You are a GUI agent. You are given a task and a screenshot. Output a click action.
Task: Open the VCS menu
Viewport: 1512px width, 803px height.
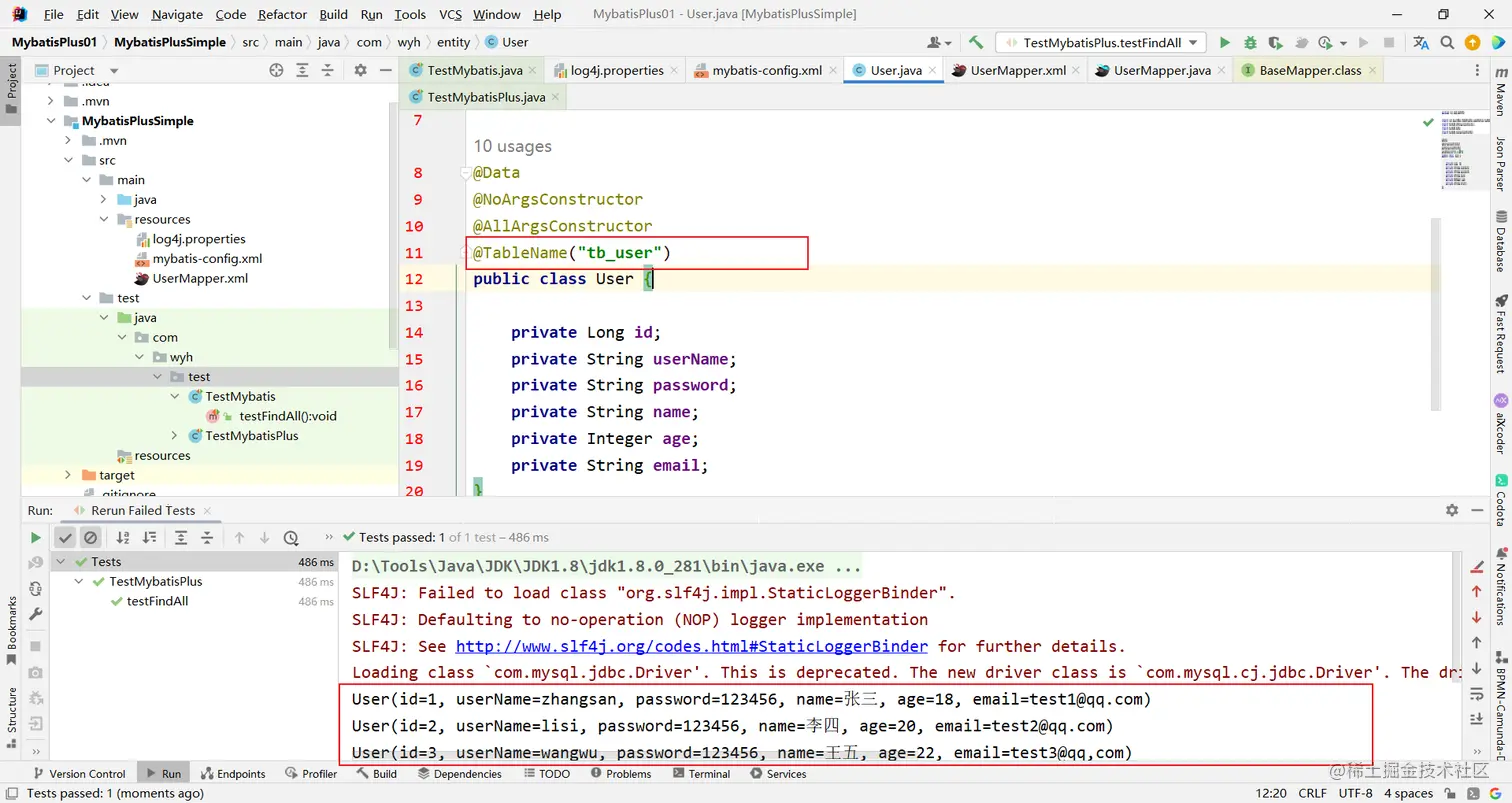pyautogui.click(x=450, y=14)
